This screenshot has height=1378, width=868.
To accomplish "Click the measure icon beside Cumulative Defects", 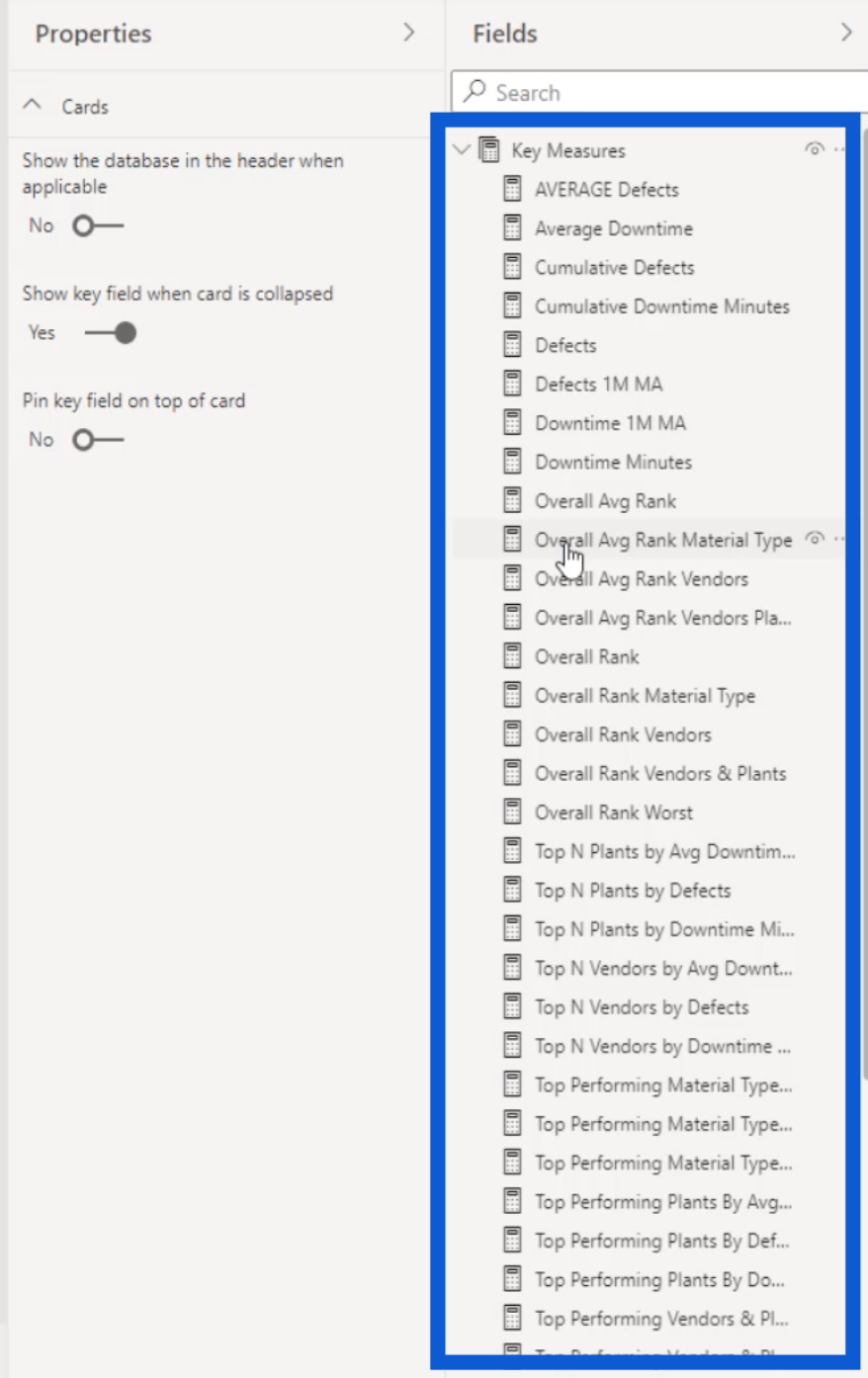I will click(512, 267).
